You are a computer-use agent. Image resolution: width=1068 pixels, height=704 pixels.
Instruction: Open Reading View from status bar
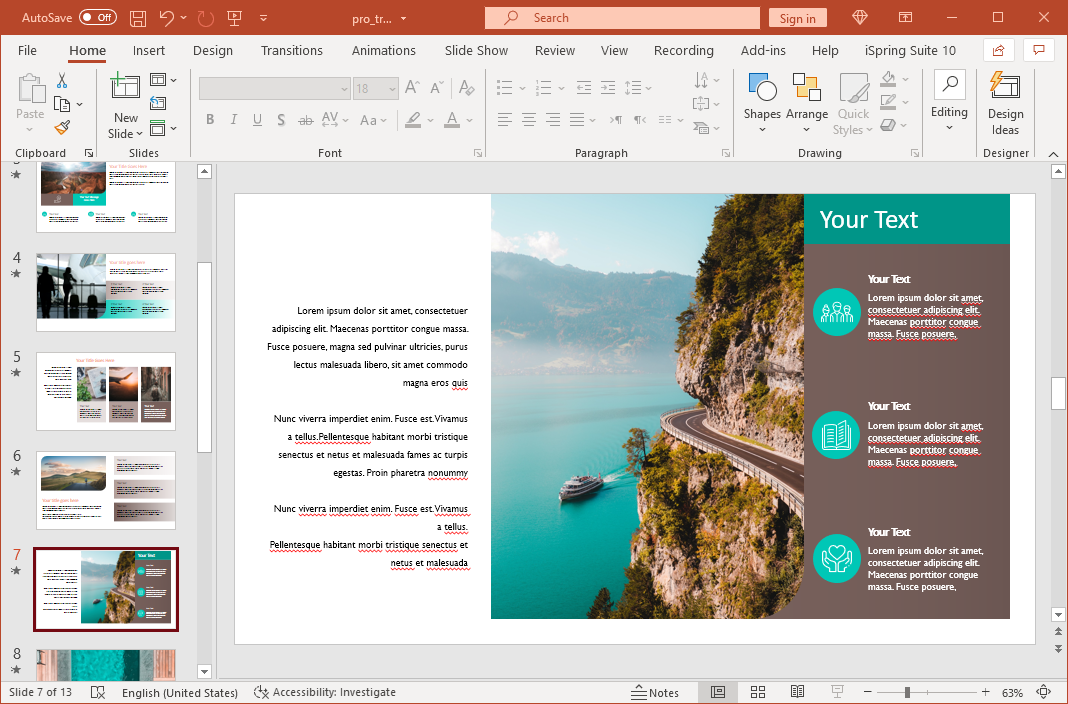tap(797, 692)
